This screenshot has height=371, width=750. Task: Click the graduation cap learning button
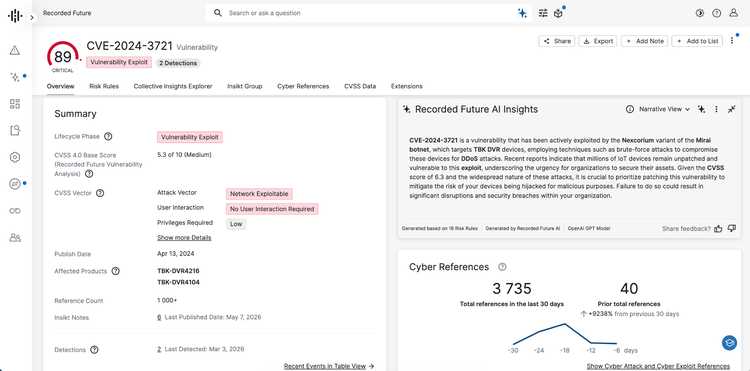729,342
